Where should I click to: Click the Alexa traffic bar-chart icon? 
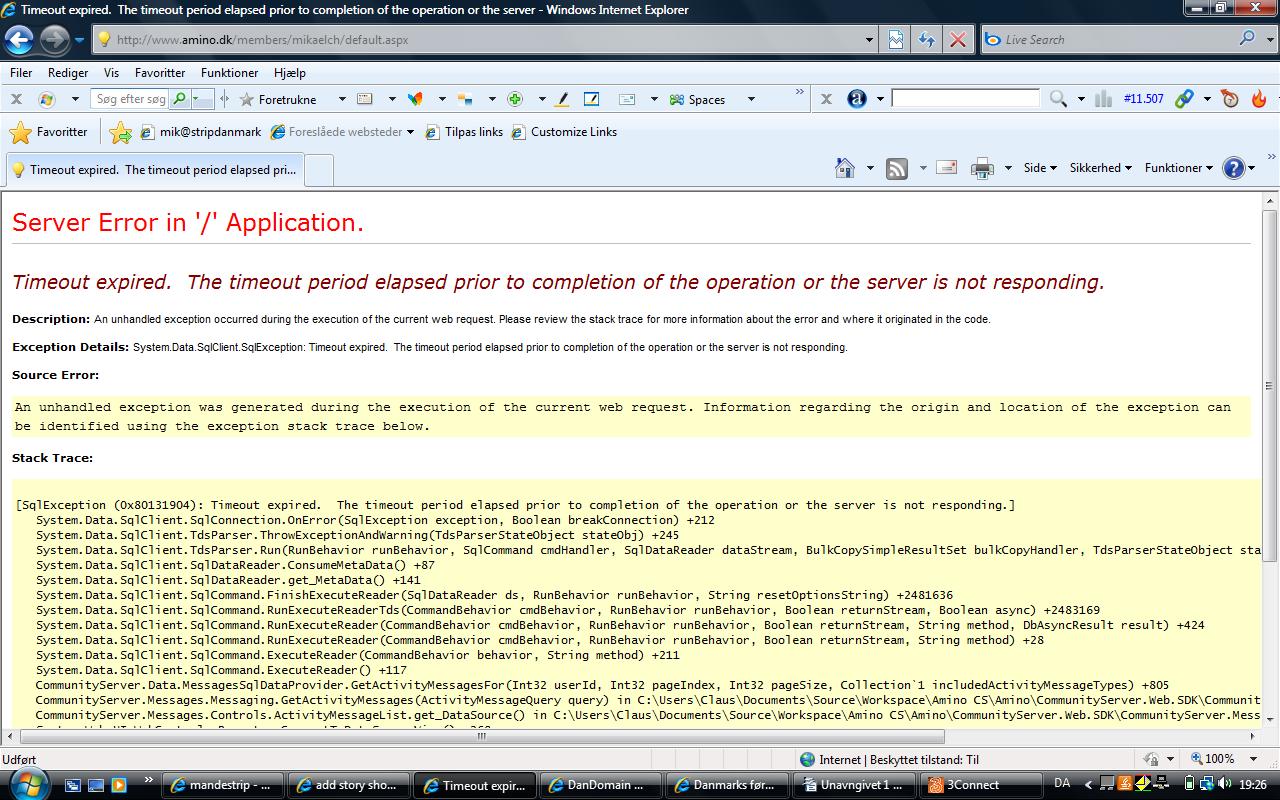1104,98
